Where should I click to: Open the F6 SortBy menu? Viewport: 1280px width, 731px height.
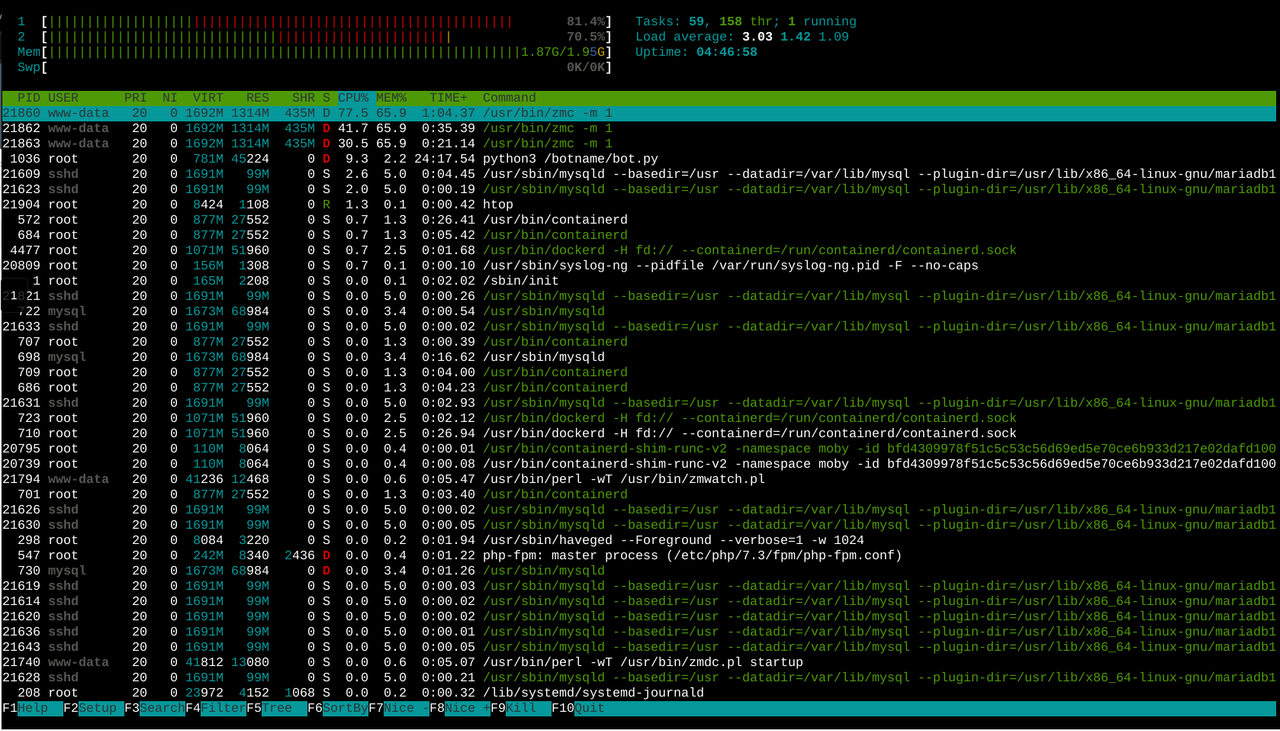click(x=338, y=708)
